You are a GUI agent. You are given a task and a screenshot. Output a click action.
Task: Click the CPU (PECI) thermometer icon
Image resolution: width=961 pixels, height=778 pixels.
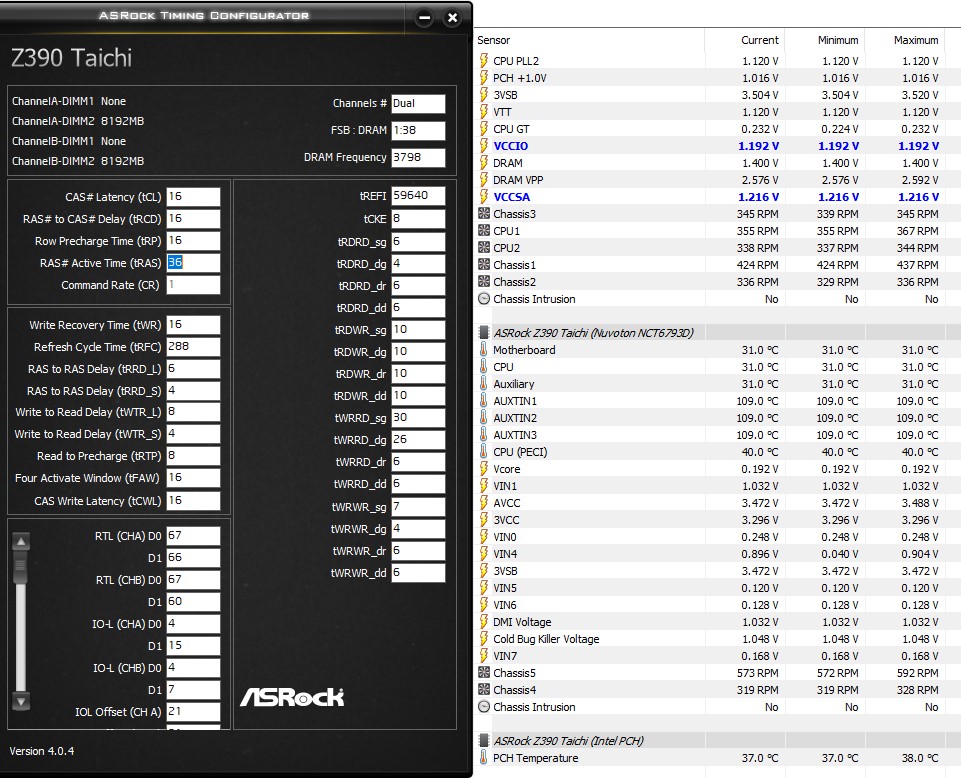coord(484,452)
